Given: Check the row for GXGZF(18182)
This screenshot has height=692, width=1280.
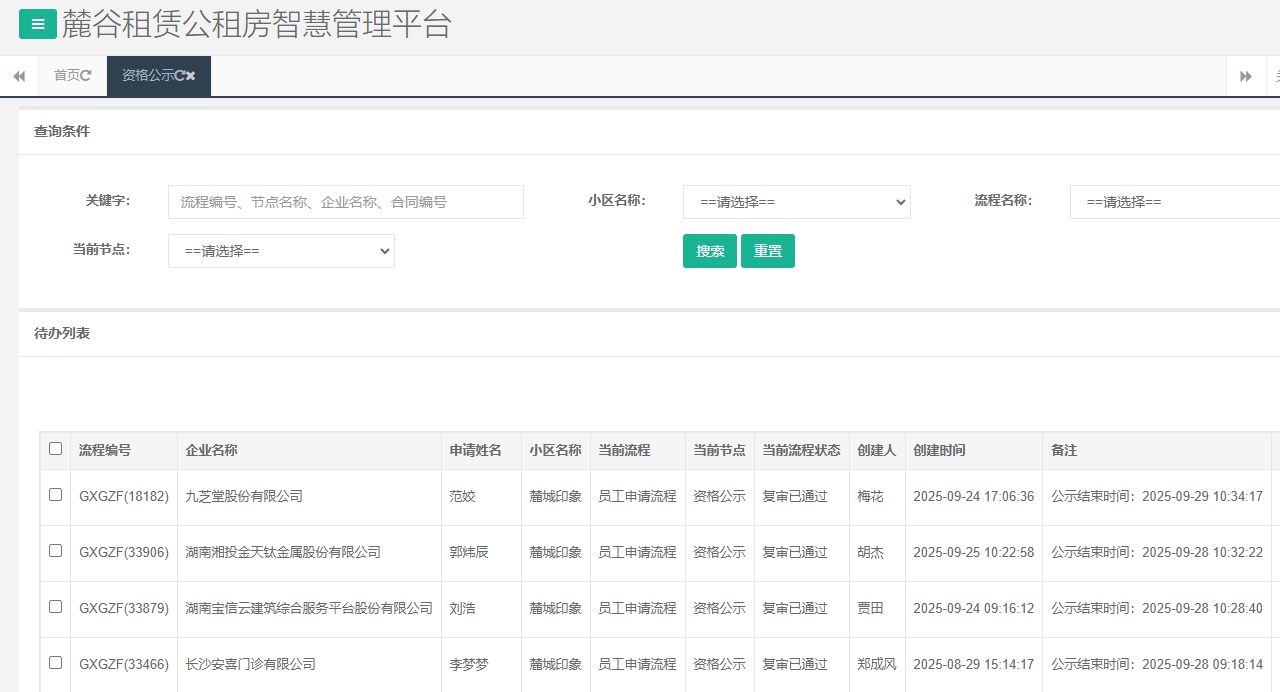Looking at the screenshot, I should coord(55,495).
